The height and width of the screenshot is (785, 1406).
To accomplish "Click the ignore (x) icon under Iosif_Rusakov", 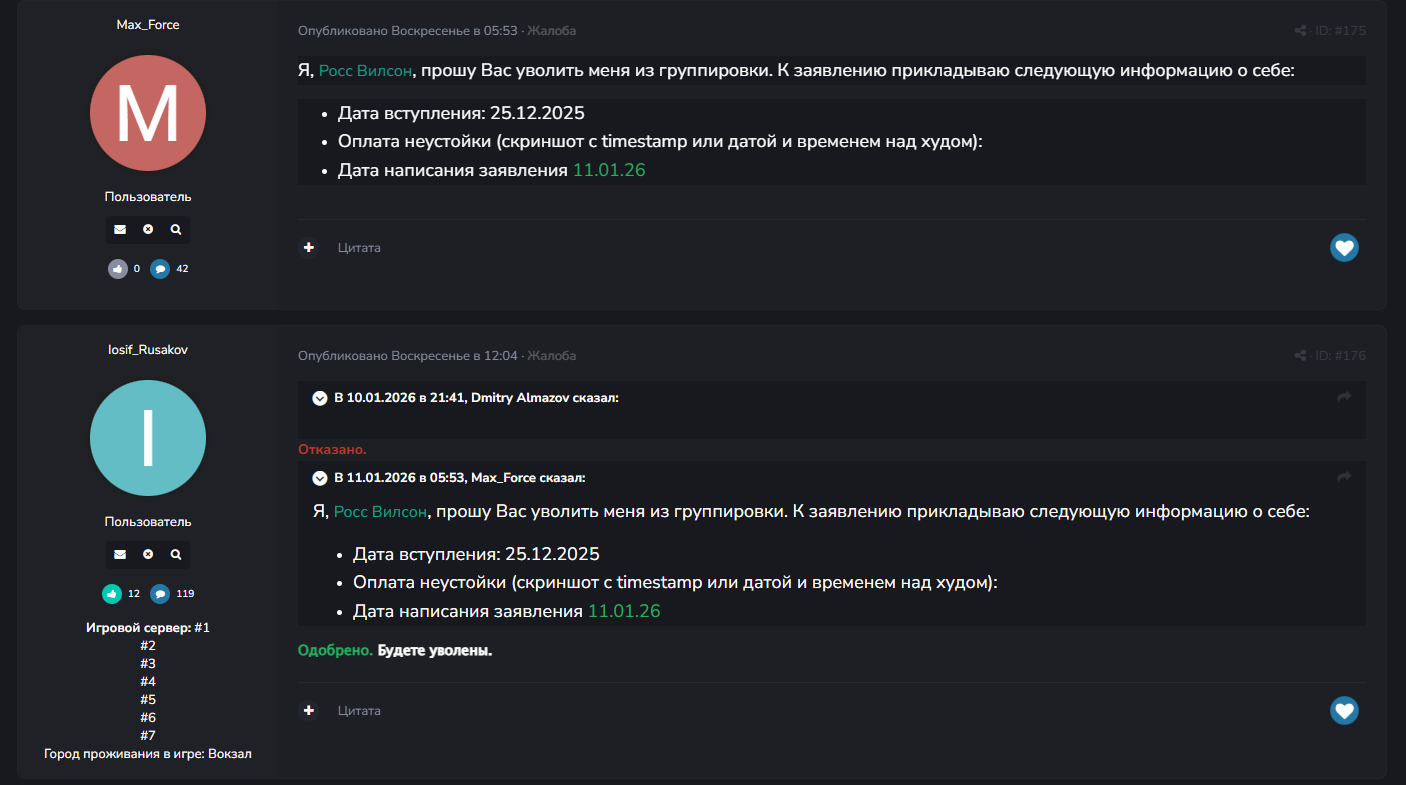I will click(148, 555).
